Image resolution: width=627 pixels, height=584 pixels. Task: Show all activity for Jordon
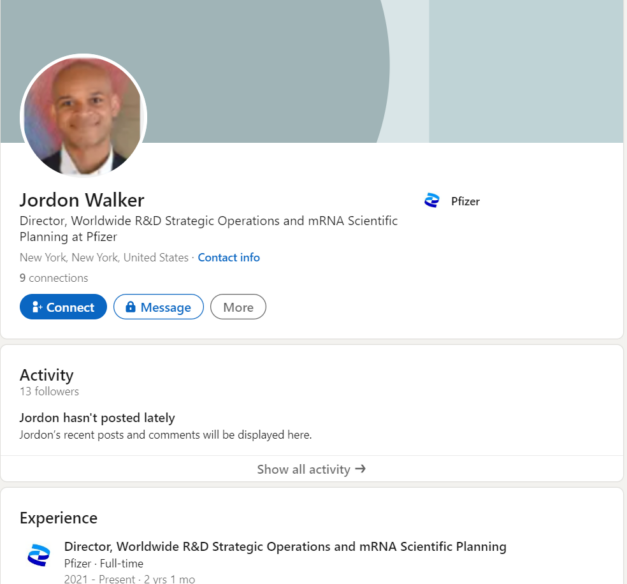coord(312,469)
